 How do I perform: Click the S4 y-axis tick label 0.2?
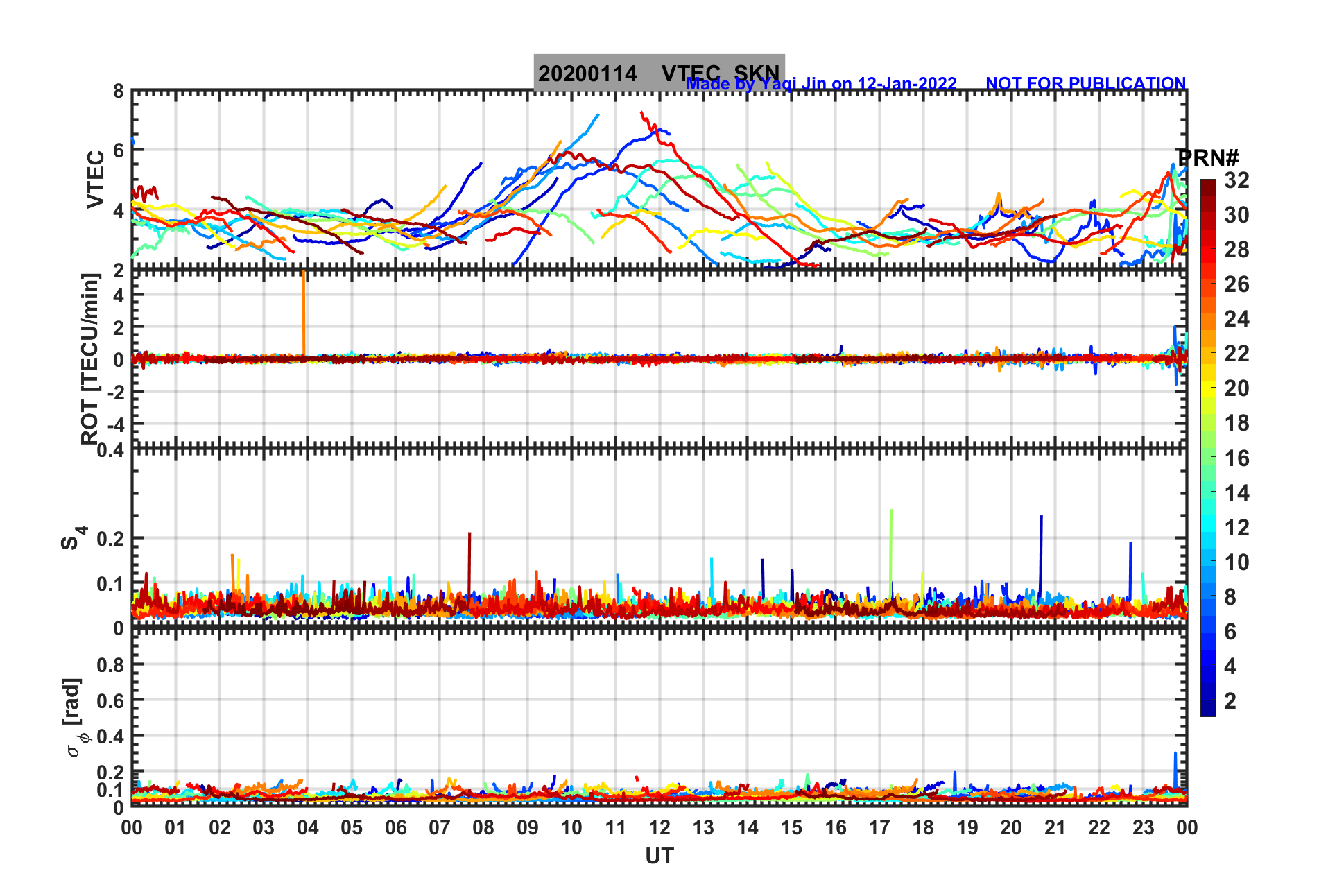point(110,539)
